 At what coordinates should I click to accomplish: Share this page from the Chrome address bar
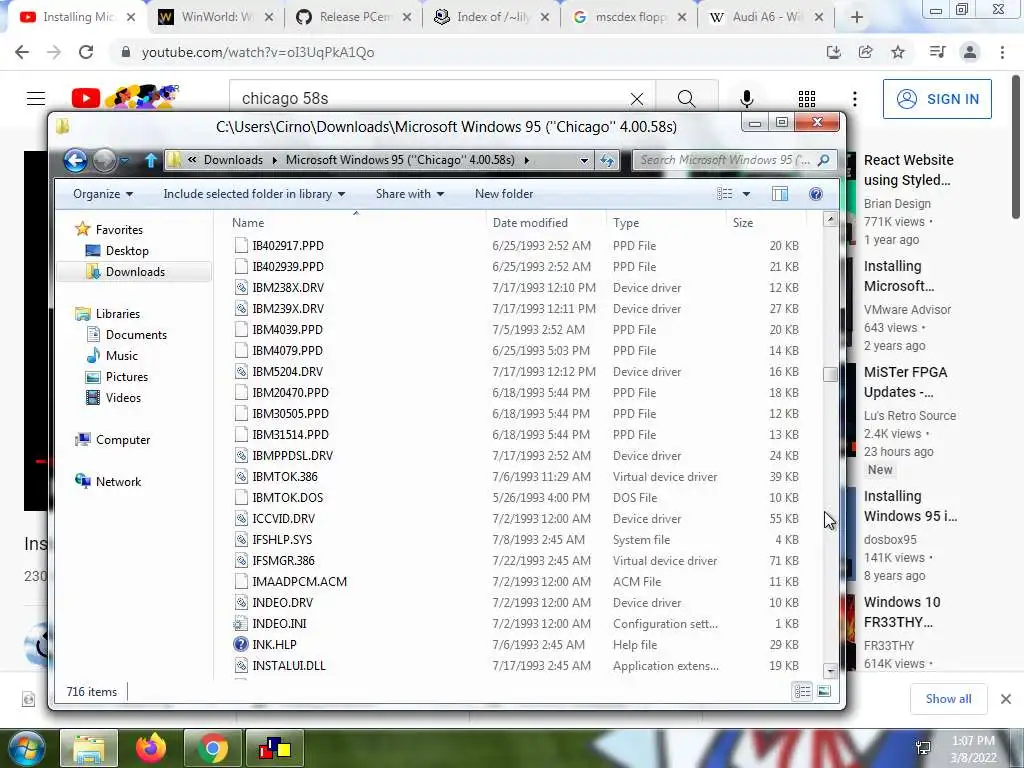[x=866, y=52]
